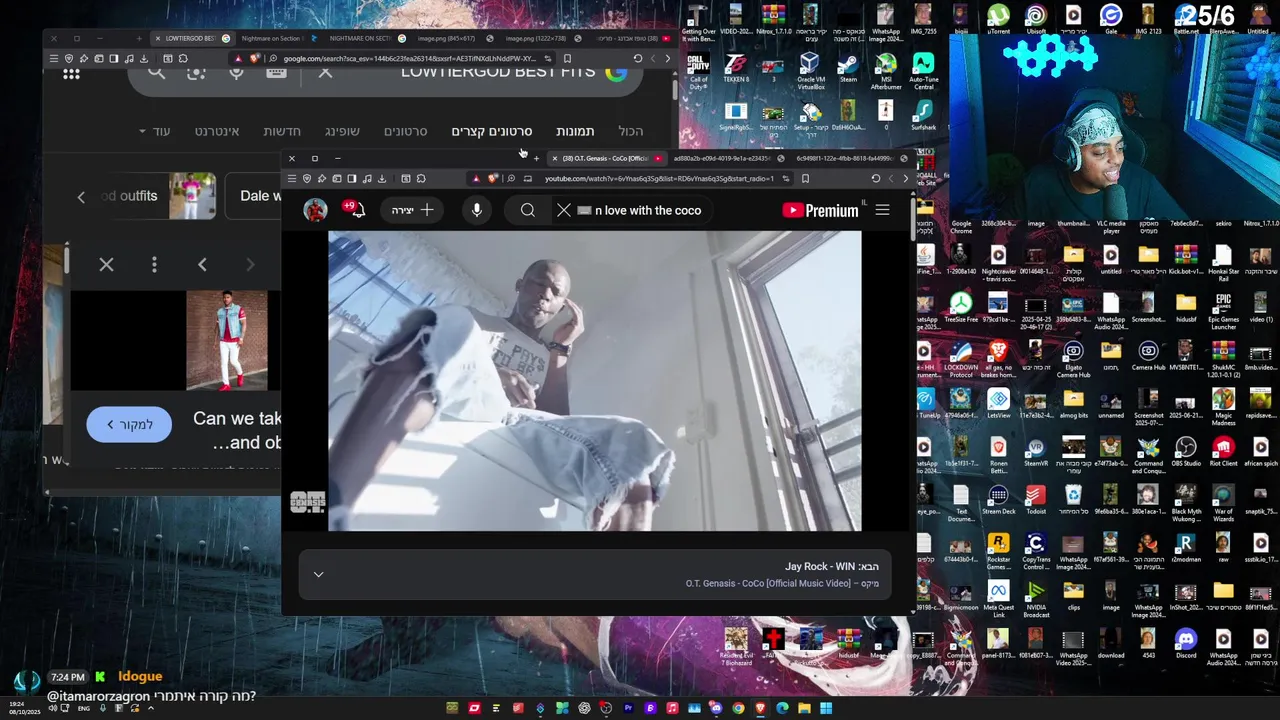
Task: Select the סרטונים Google filter
Action: pos(405,131)
